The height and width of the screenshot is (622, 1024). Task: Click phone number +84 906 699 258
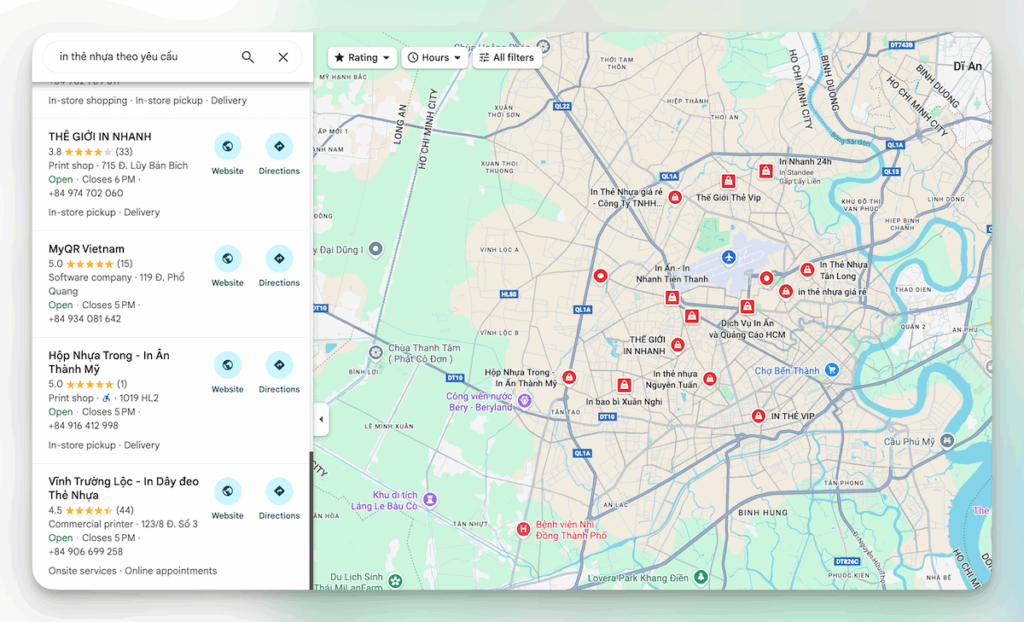tap(86, 551)
